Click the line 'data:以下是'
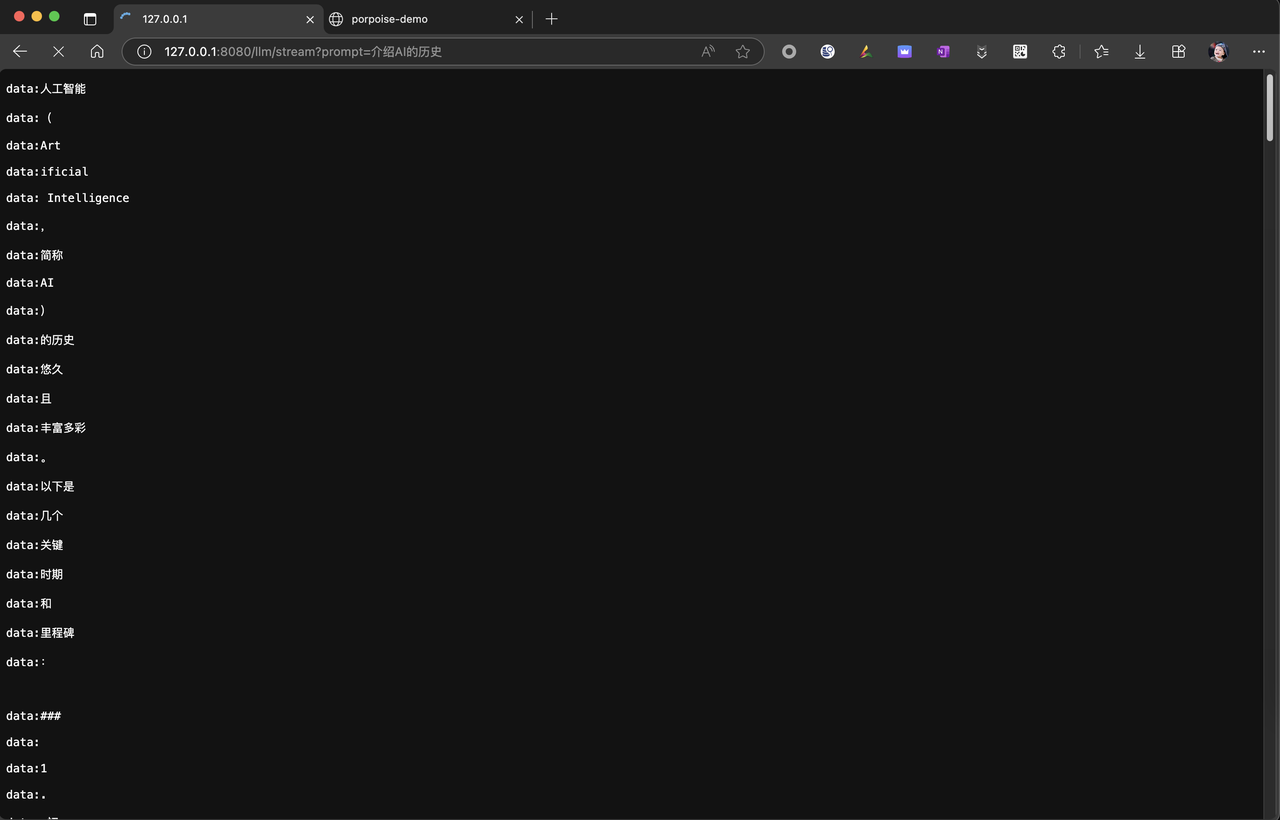This screenshot has height=820, width=1280. pos(40,486)
